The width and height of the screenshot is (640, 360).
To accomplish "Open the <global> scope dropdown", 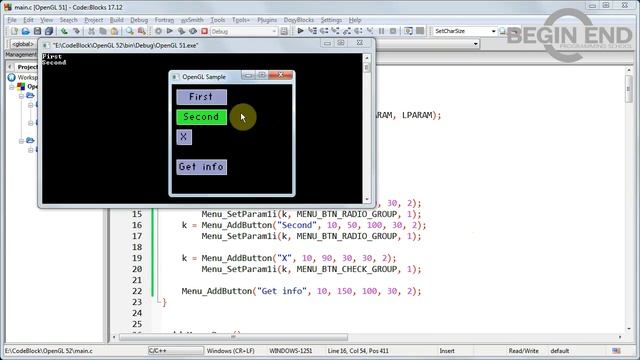I will (22, 44).
